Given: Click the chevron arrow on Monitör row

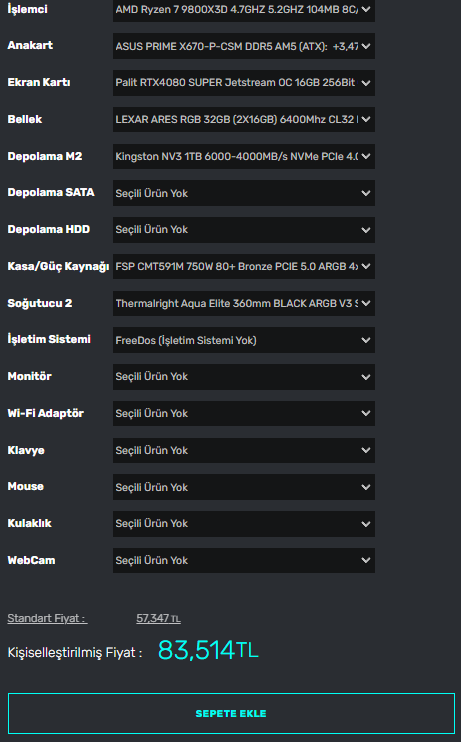Looking at the screenshot, I should point(365,377).
